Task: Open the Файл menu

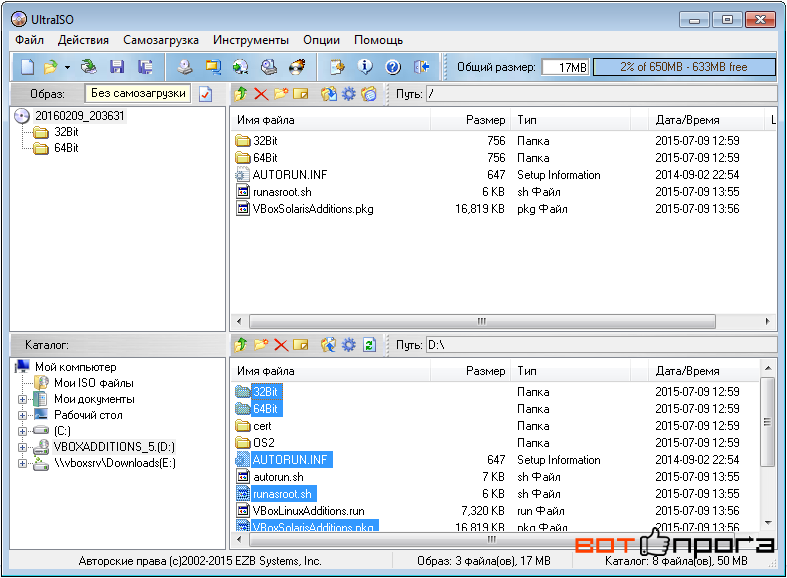Action: 29,40
